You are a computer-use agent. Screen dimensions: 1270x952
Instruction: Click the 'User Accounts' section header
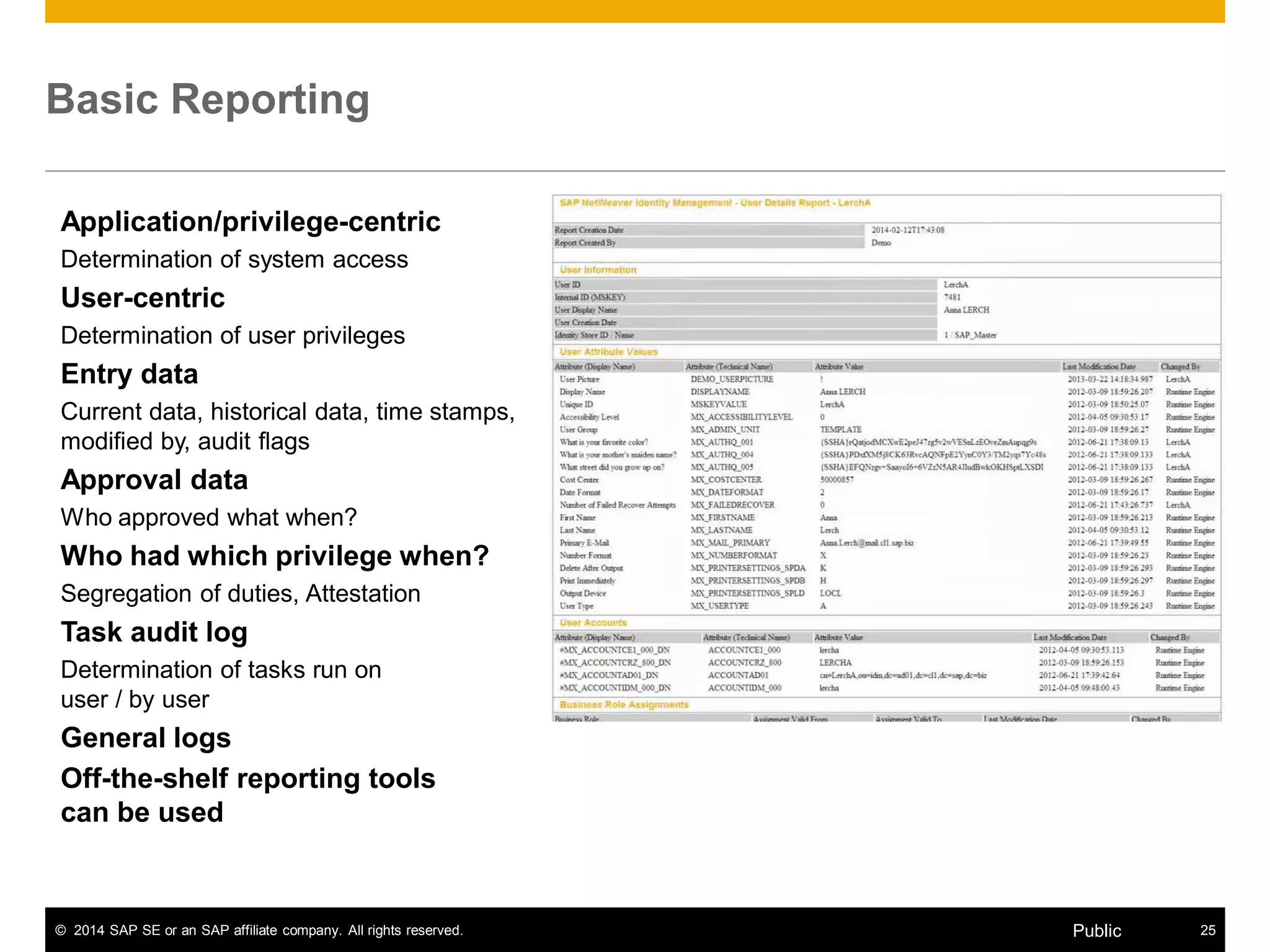pyautogui.click(x=593, y=623)
